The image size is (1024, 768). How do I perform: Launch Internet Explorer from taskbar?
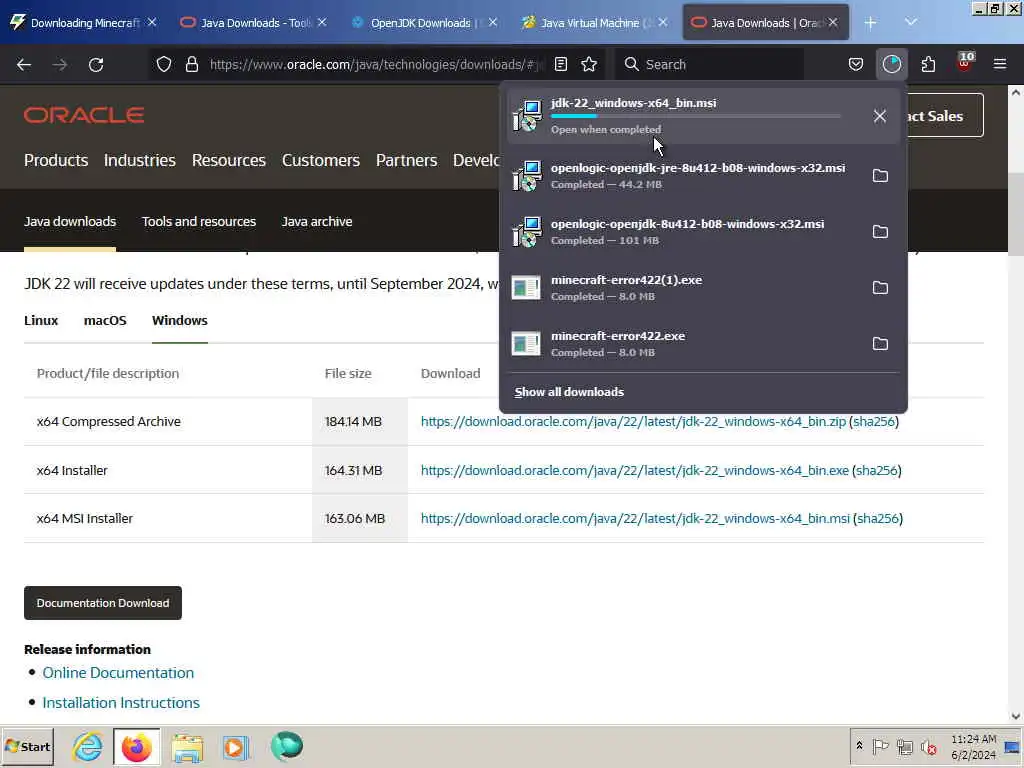88,746
